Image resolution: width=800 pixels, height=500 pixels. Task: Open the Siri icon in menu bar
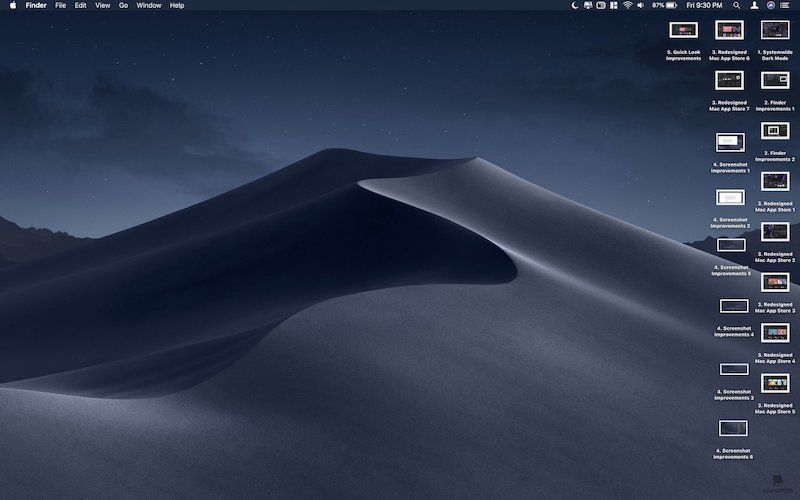(770, 5)
